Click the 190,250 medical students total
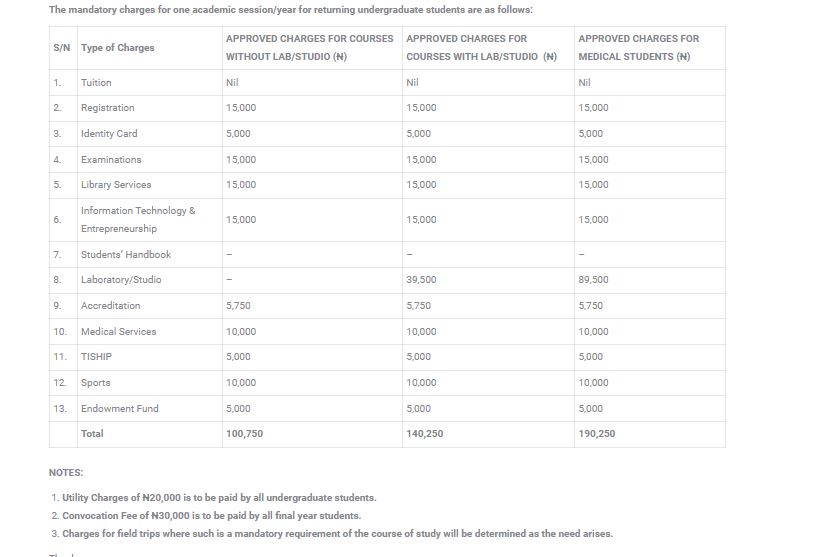The height and width of the screenshot is (557, 814). [596, 434]
